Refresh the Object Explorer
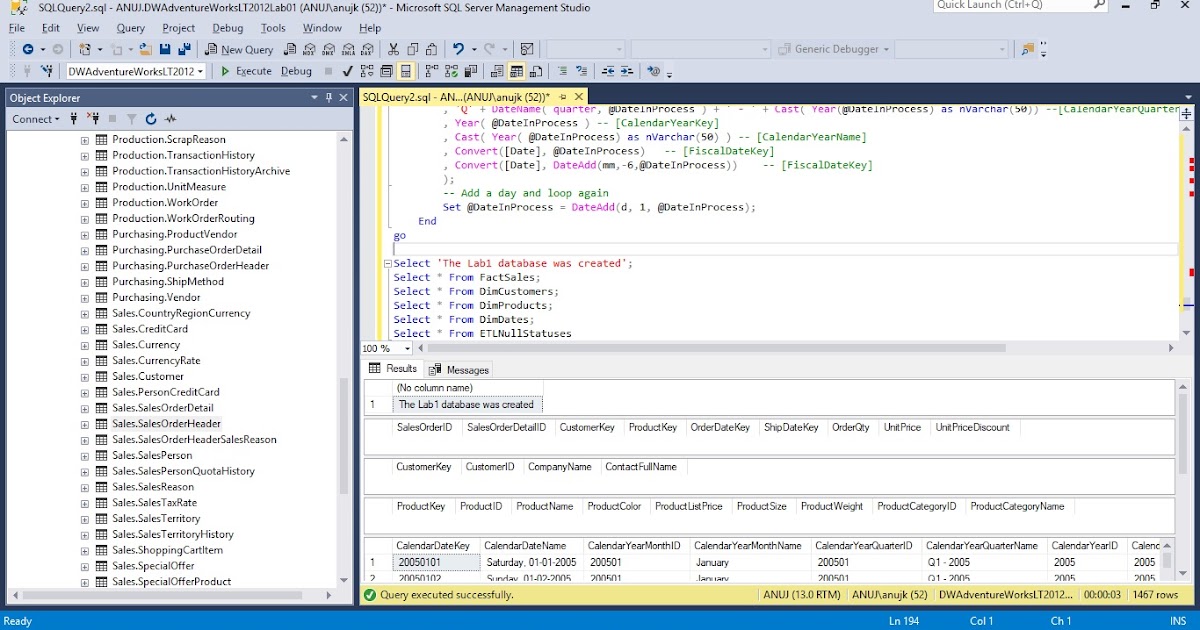 (x=150, y=119)
